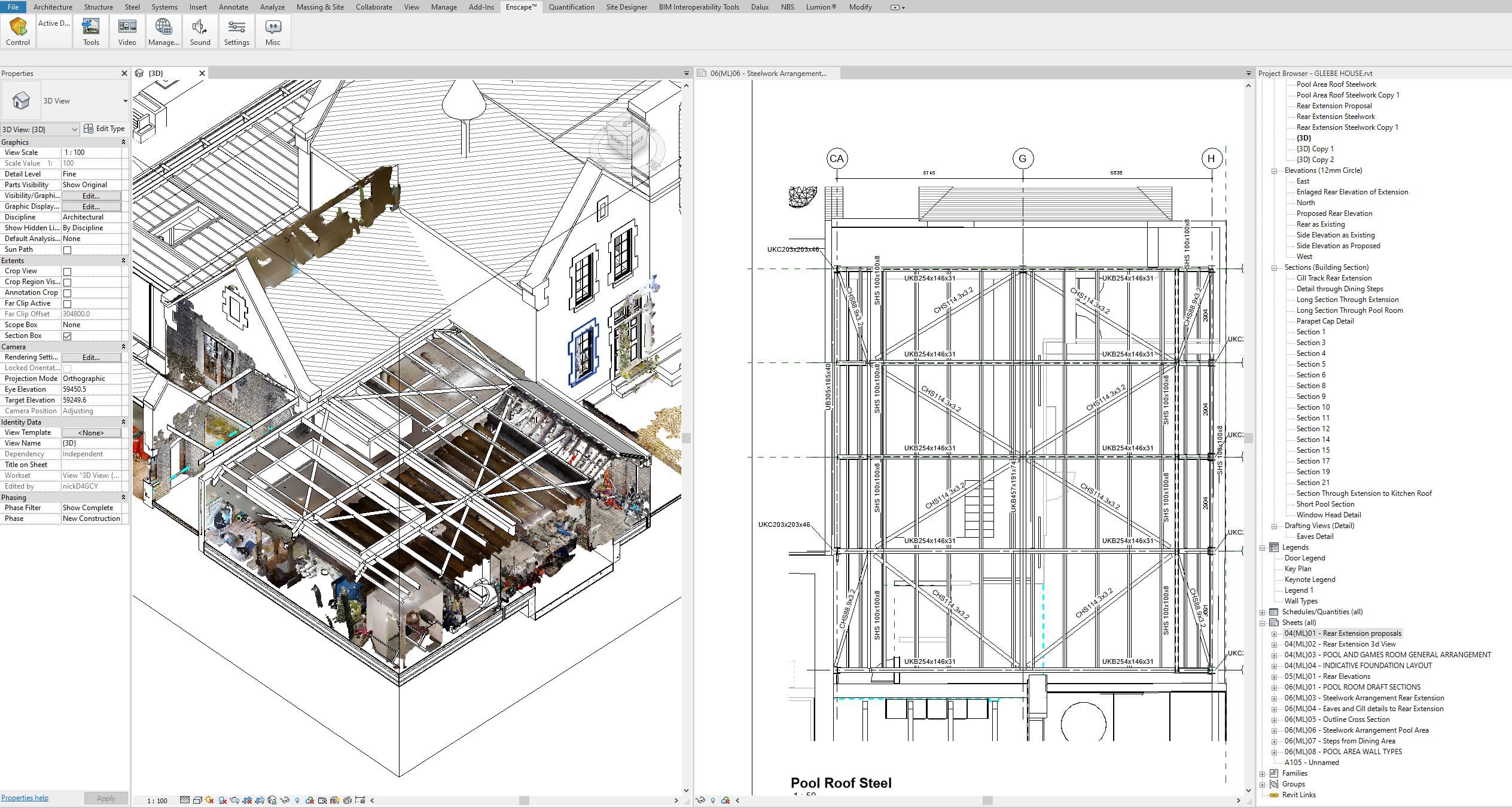Click the Misc feedback icon
This screenshot has width=1512, height=808.
point(273,31)
